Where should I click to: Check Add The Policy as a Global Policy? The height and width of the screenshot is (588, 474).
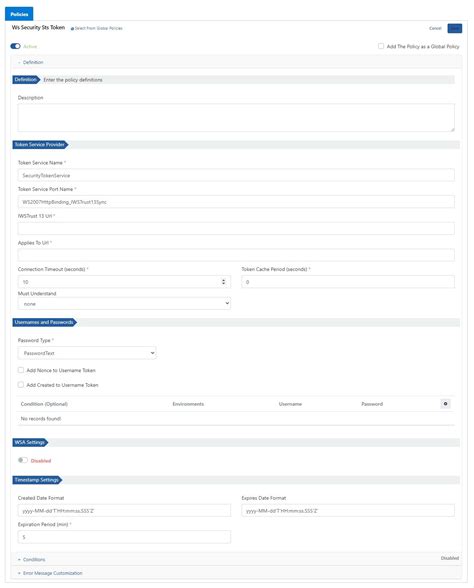click(381, 46)
